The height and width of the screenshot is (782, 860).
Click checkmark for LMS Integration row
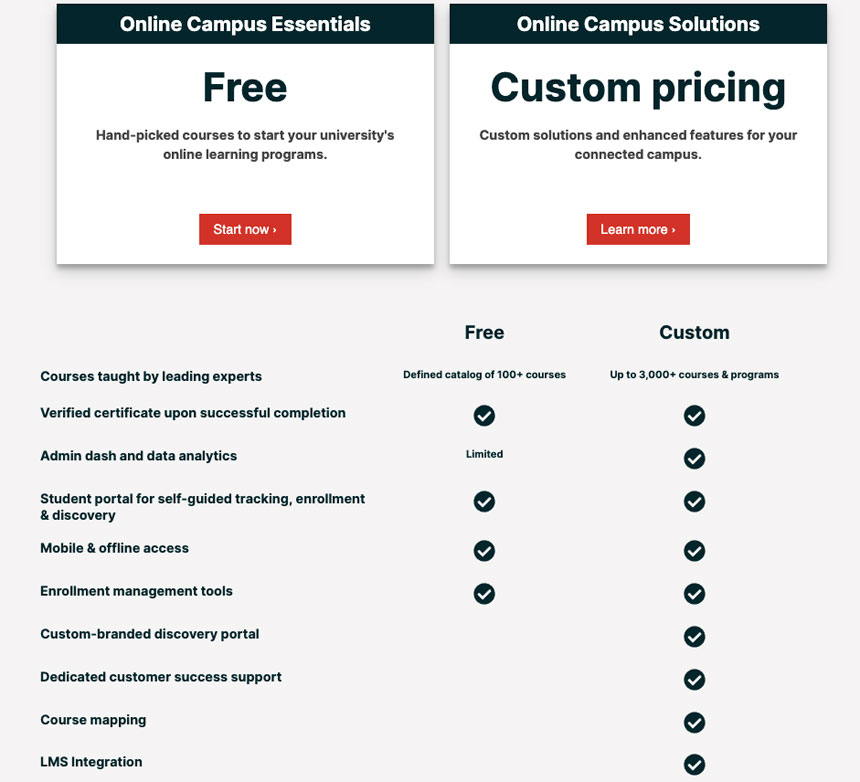pos(694,764)
